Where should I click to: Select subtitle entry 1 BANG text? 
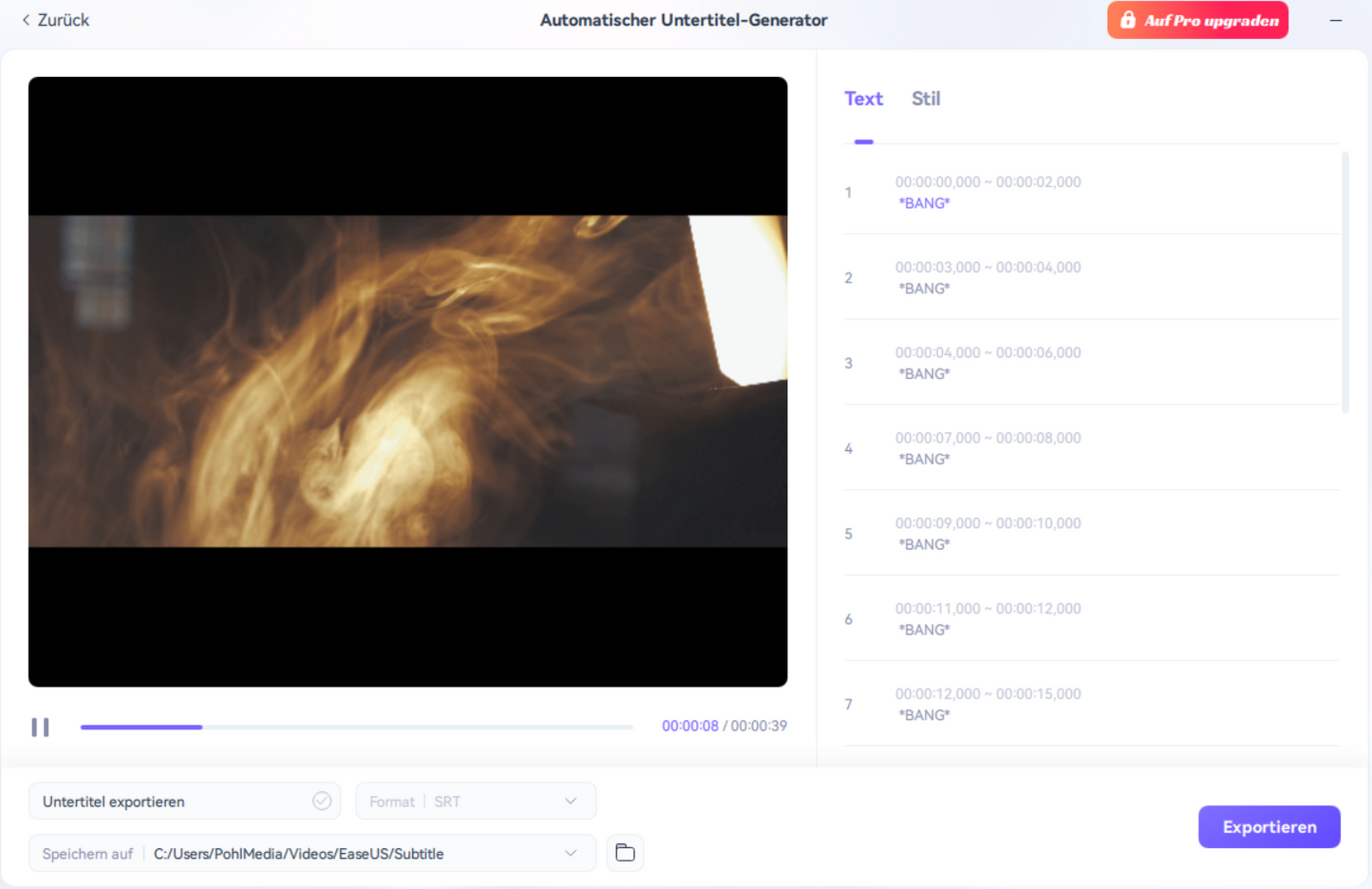point(924,203)
